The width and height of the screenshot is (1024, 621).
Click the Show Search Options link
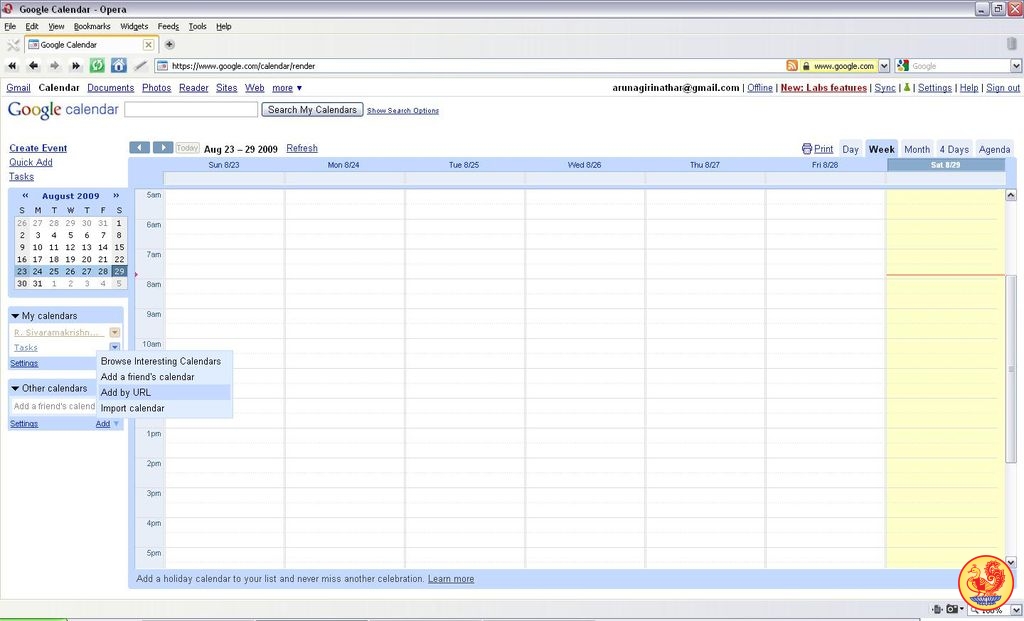coord(403,111)
